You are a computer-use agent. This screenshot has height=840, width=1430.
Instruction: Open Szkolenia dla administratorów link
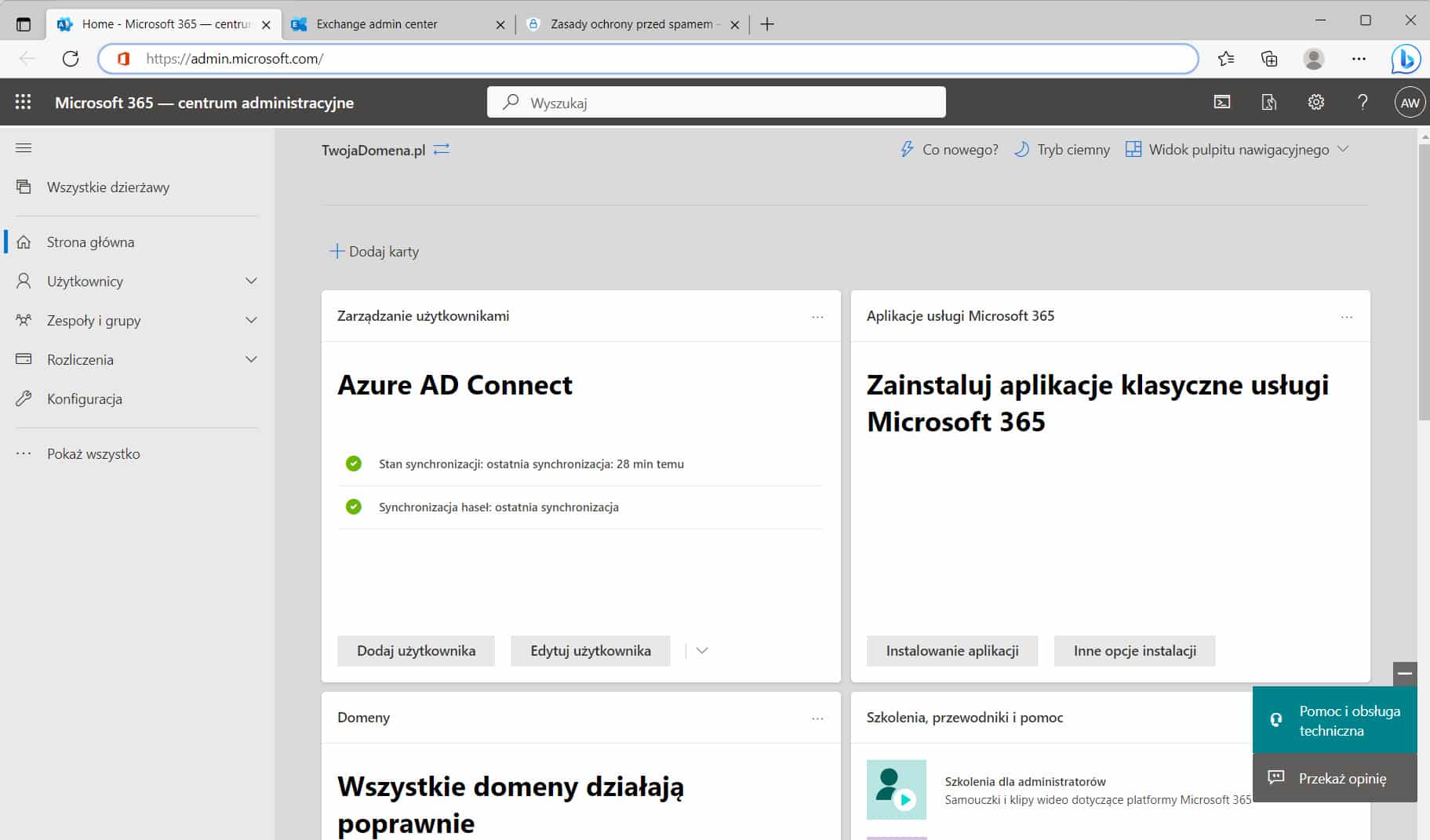[1025, 781]
